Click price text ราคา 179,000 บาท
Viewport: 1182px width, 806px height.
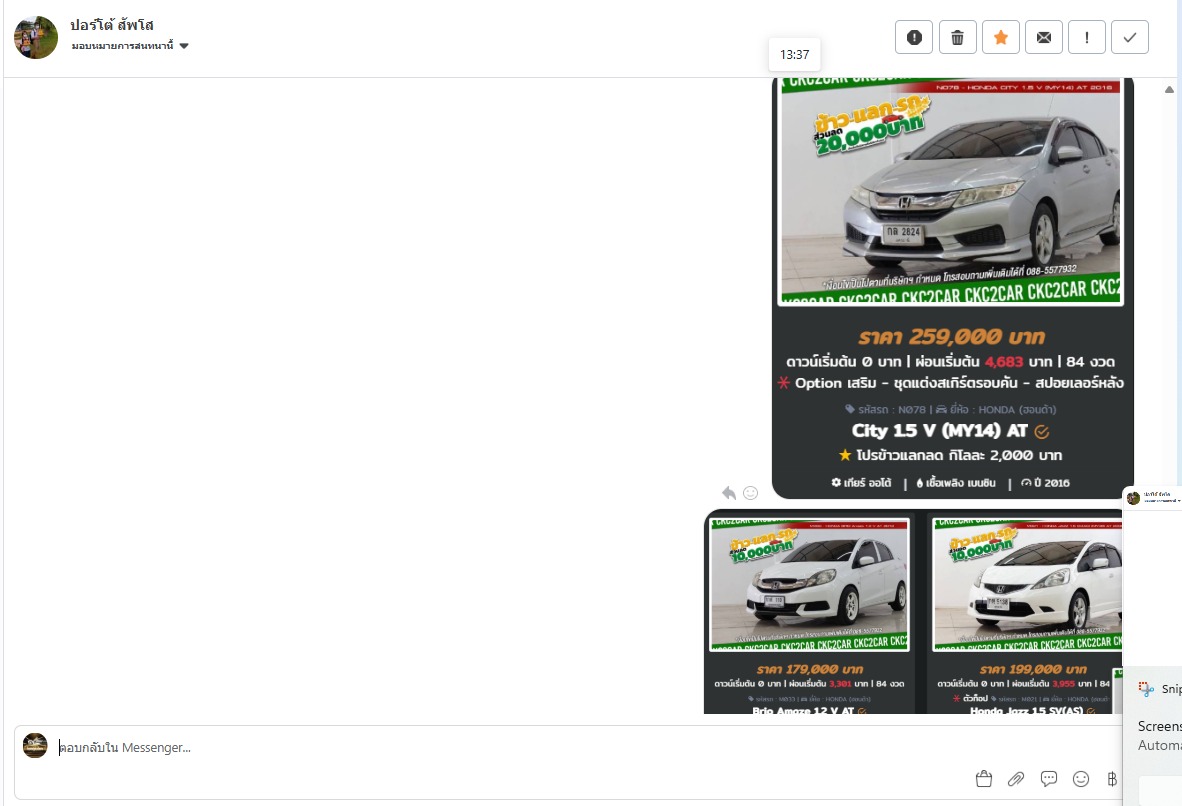(x=810, y=670)
